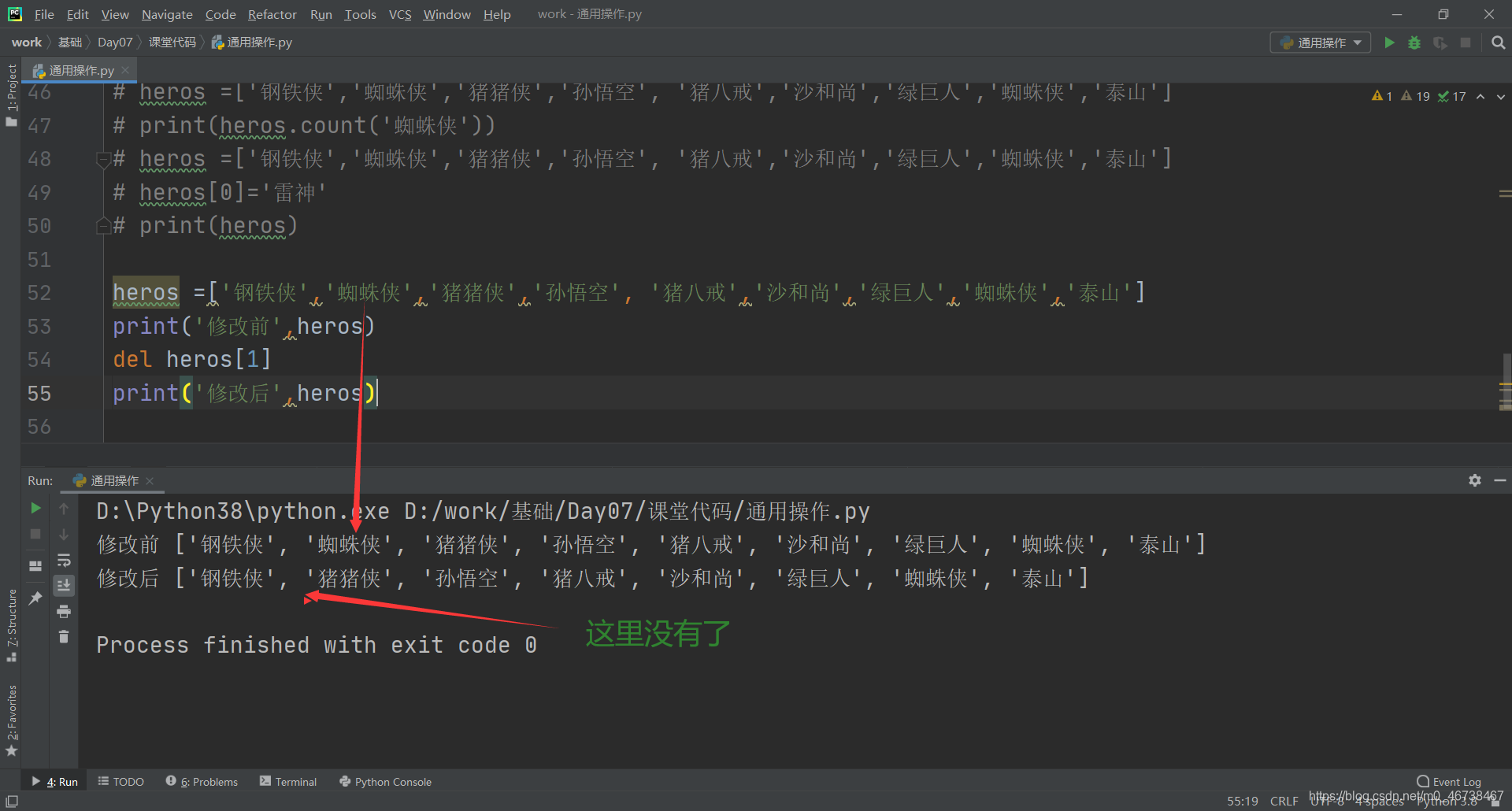The image size is (1512, 811).
Task: Open the Code menu
Action: (x=220, y=14)
